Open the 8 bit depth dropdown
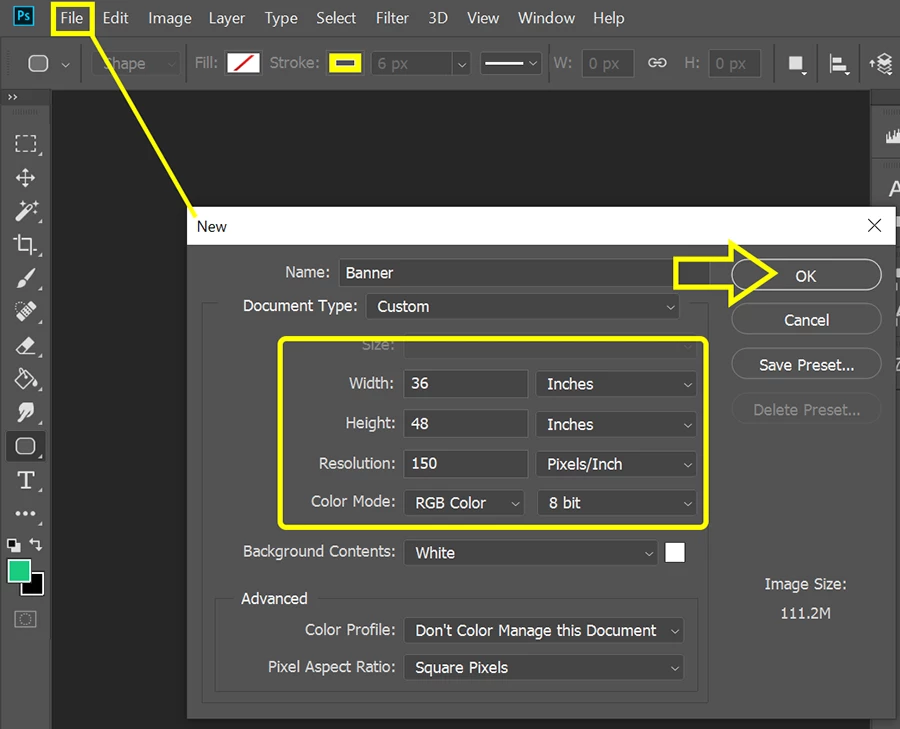 [x=616, y=503]
